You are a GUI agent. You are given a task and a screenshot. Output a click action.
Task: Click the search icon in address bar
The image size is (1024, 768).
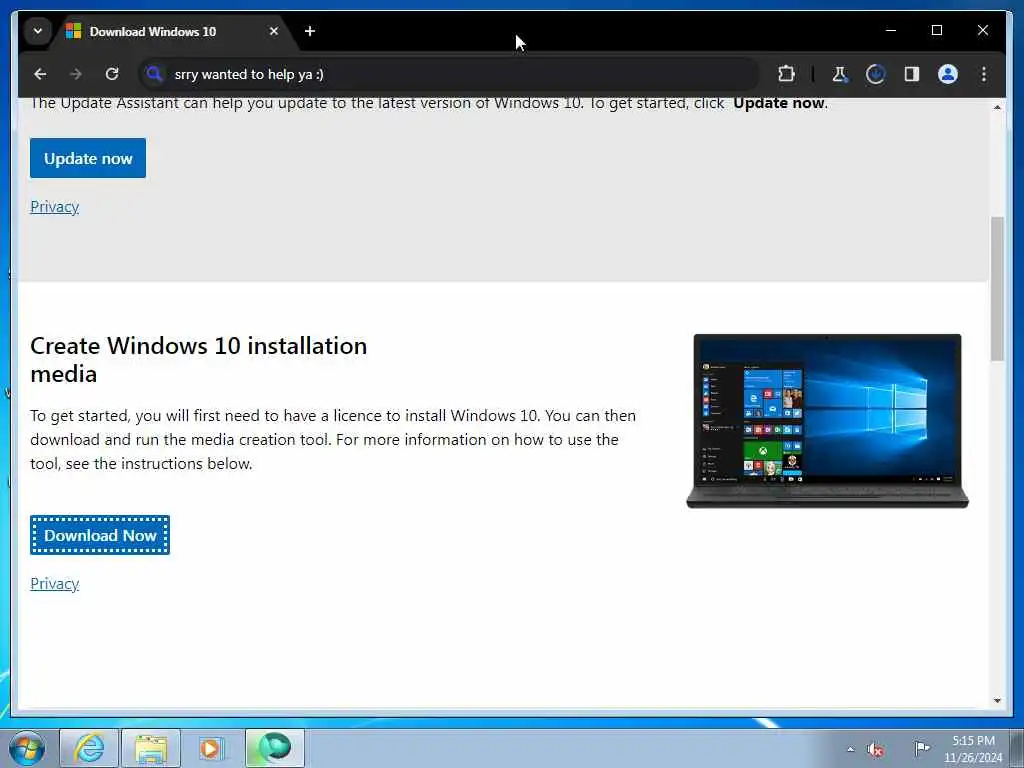point(154,74)
